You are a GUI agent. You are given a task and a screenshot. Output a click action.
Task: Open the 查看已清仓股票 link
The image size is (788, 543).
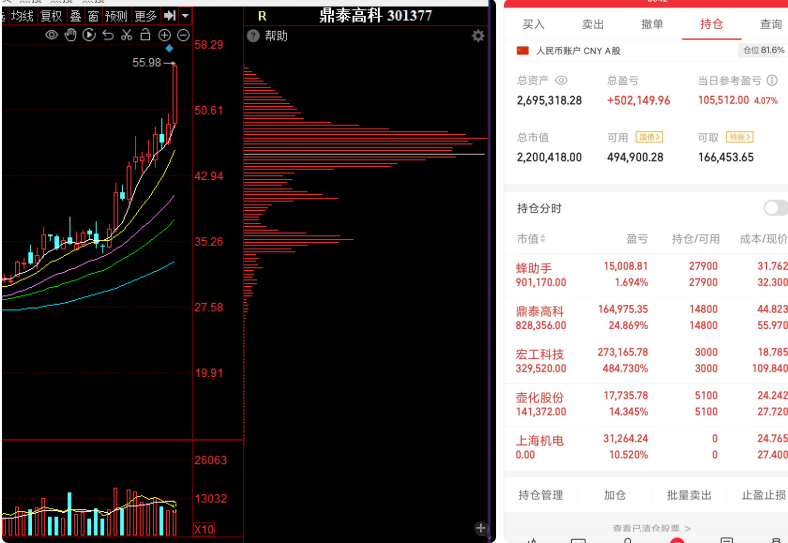point(651,528)
